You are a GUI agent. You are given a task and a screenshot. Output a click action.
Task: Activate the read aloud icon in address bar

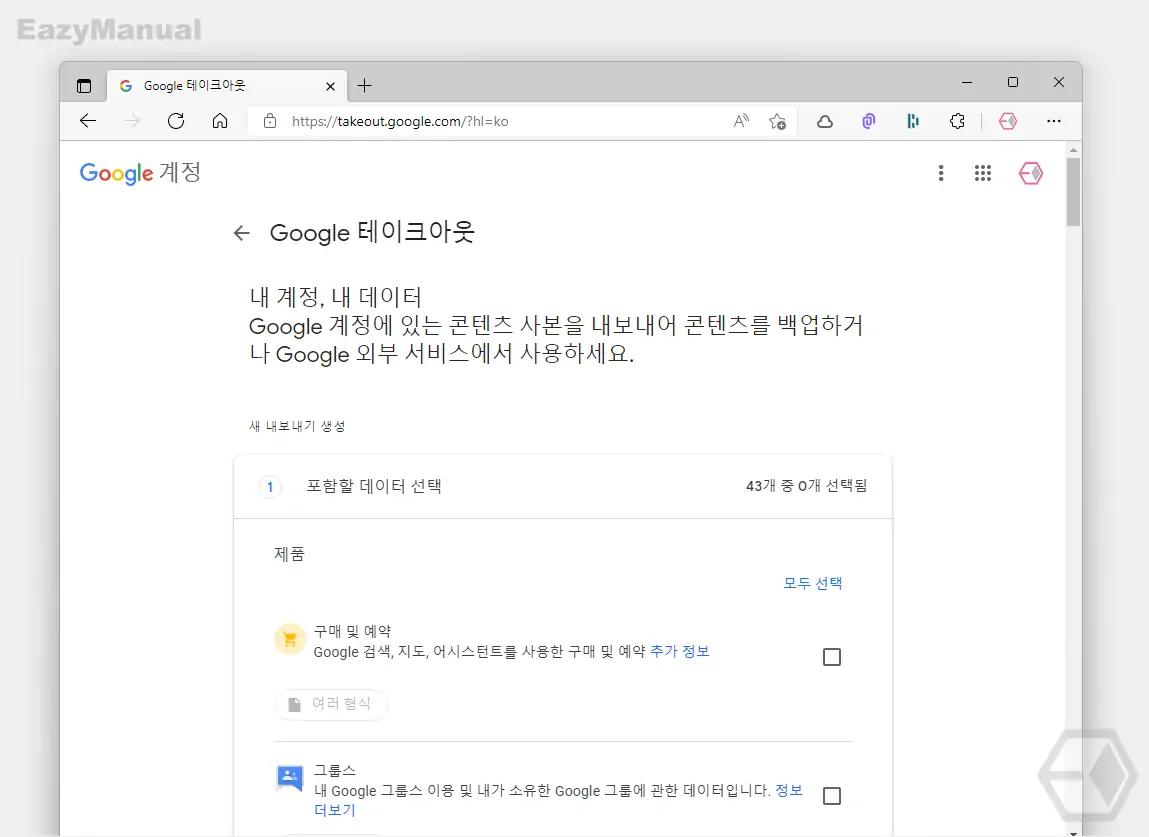click(x=742, y=121)
